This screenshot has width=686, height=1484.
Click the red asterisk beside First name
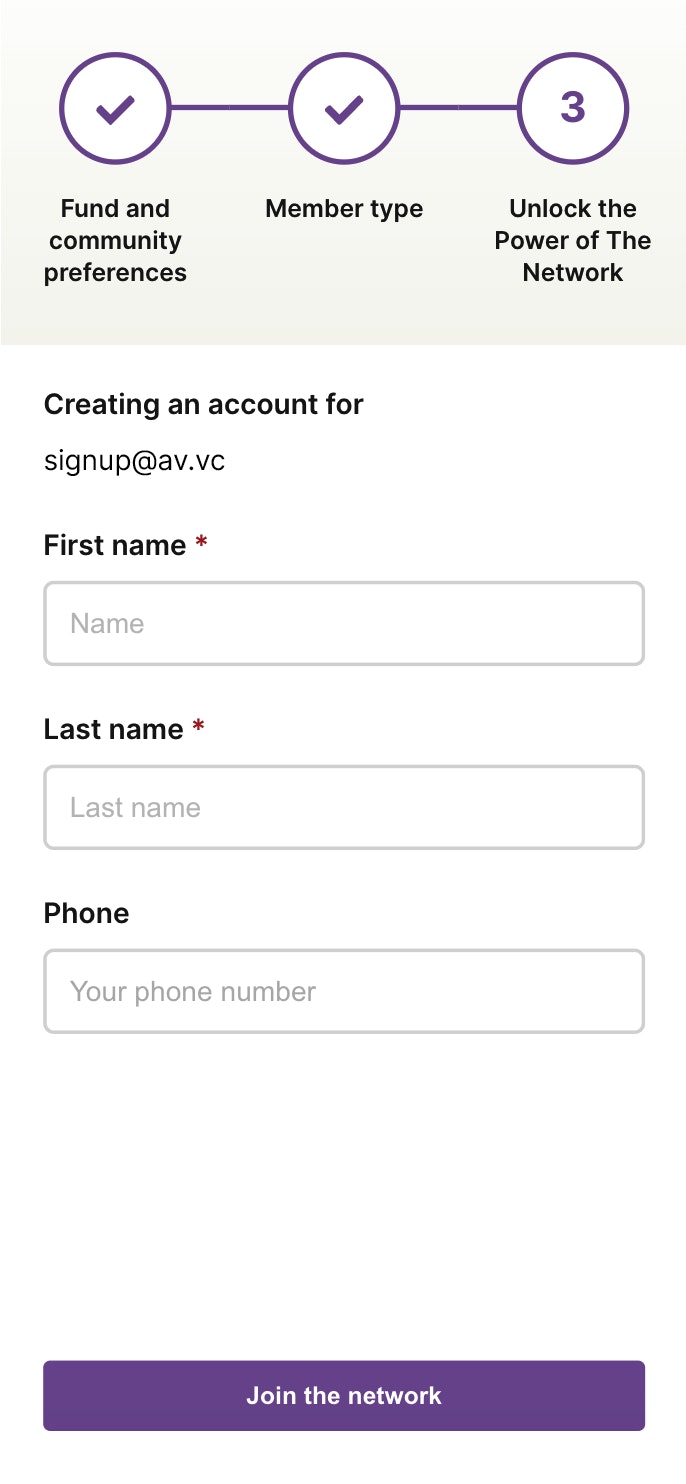[x=202, y=543]
